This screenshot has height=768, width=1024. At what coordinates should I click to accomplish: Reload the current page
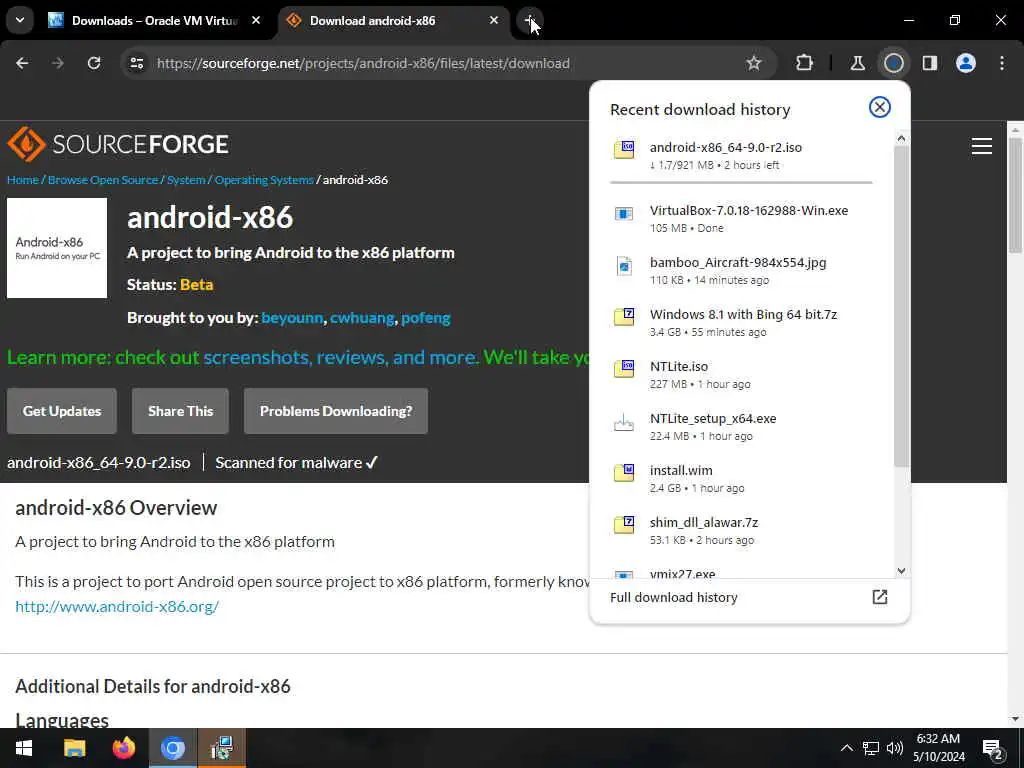pos(94,63)
